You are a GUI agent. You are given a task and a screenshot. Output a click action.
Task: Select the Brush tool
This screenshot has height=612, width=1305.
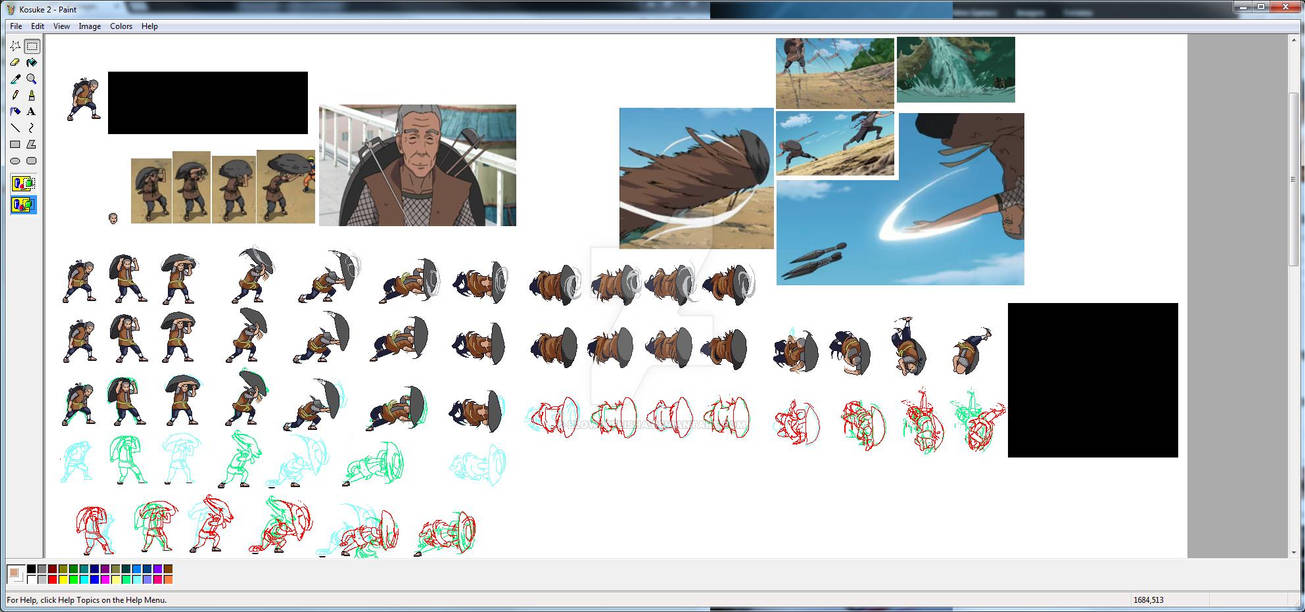(32, 95)
